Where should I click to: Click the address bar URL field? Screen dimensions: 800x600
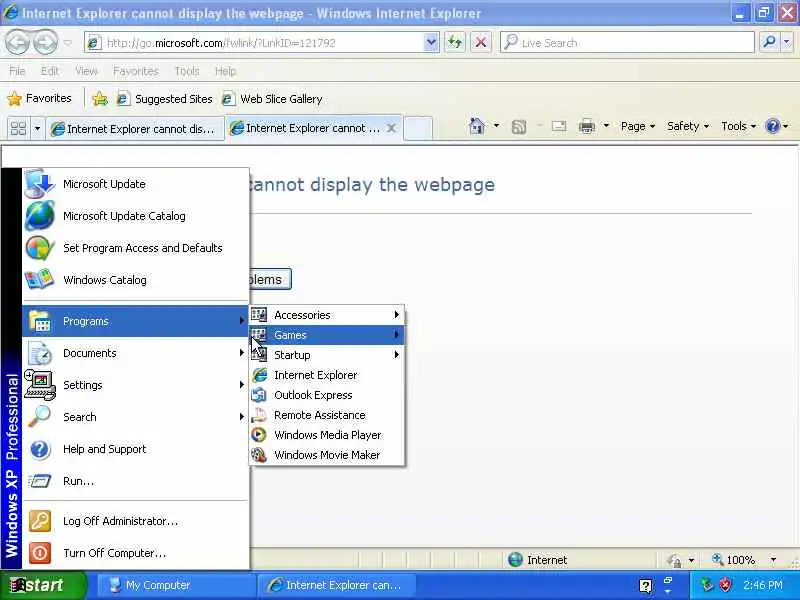click(255, 42)
